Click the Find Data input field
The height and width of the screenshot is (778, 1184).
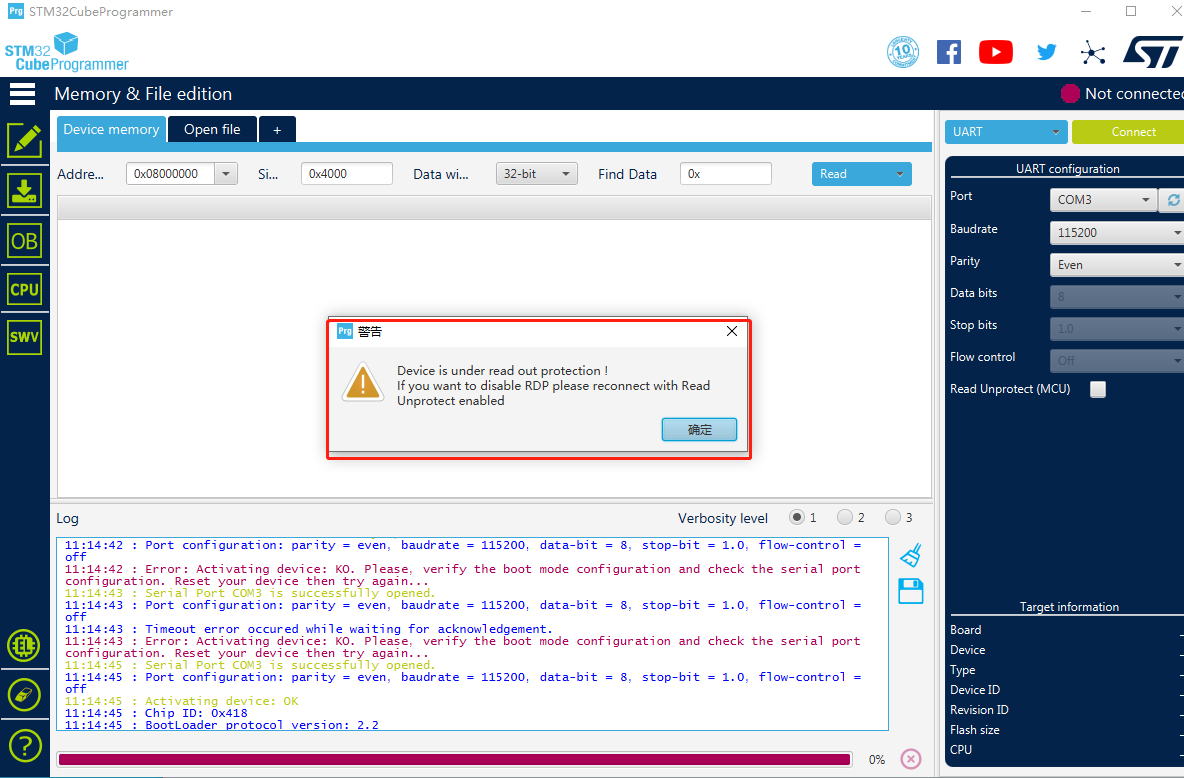point(726,174)
